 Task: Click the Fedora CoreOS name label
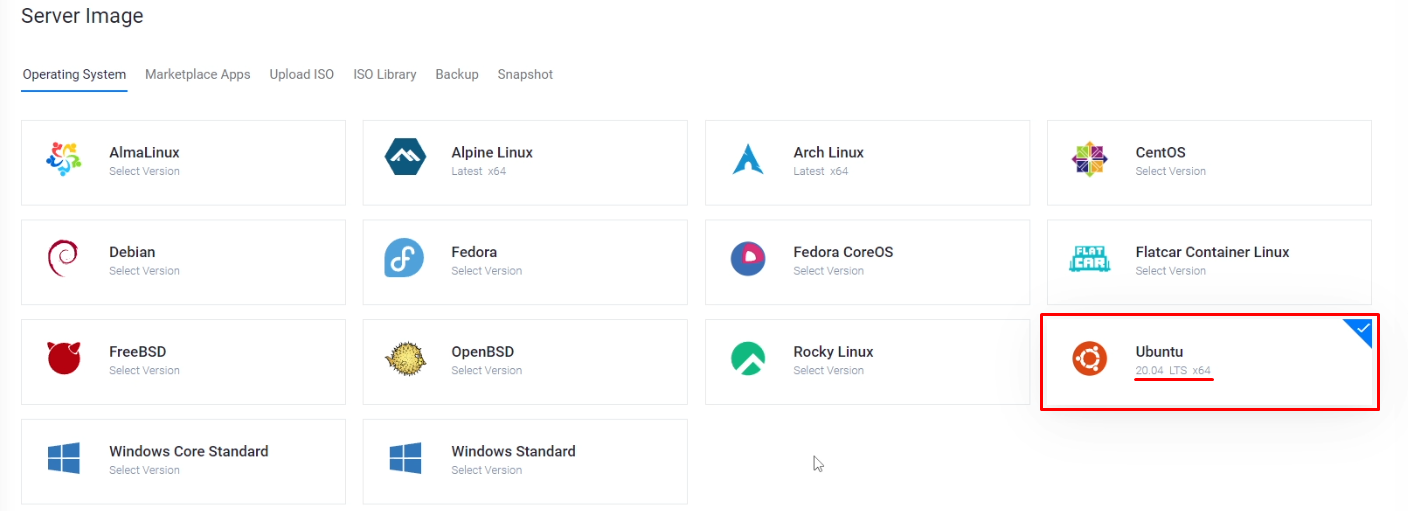point(843,252)
